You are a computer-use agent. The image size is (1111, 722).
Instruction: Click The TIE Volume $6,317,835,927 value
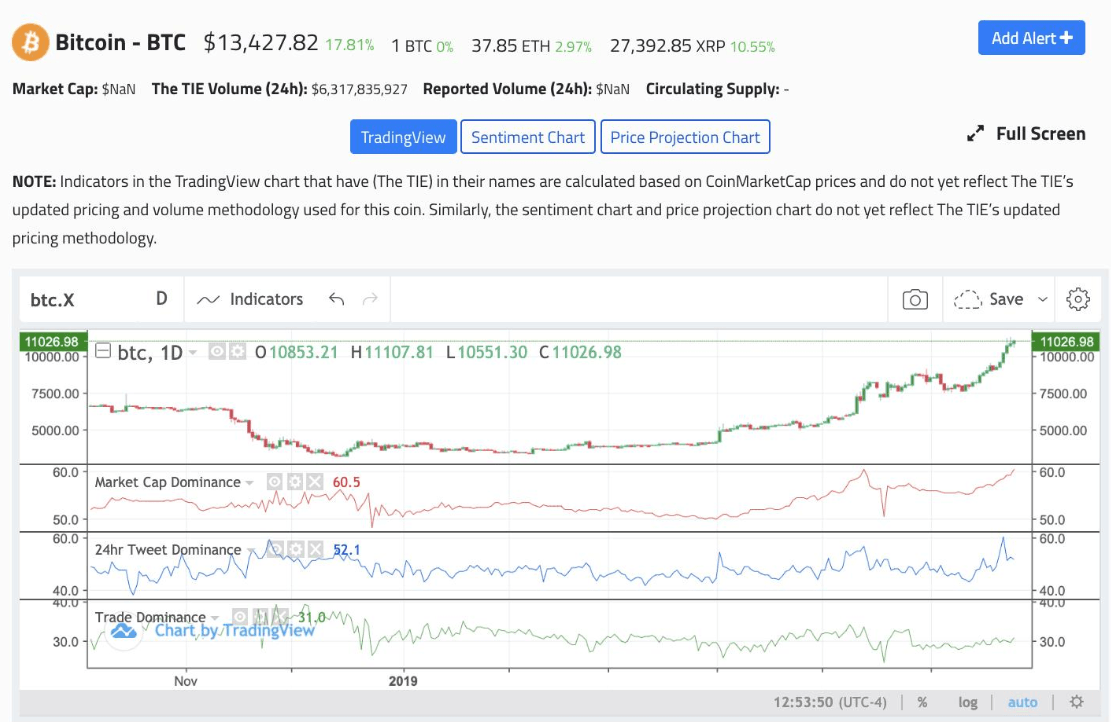(359, 89)
